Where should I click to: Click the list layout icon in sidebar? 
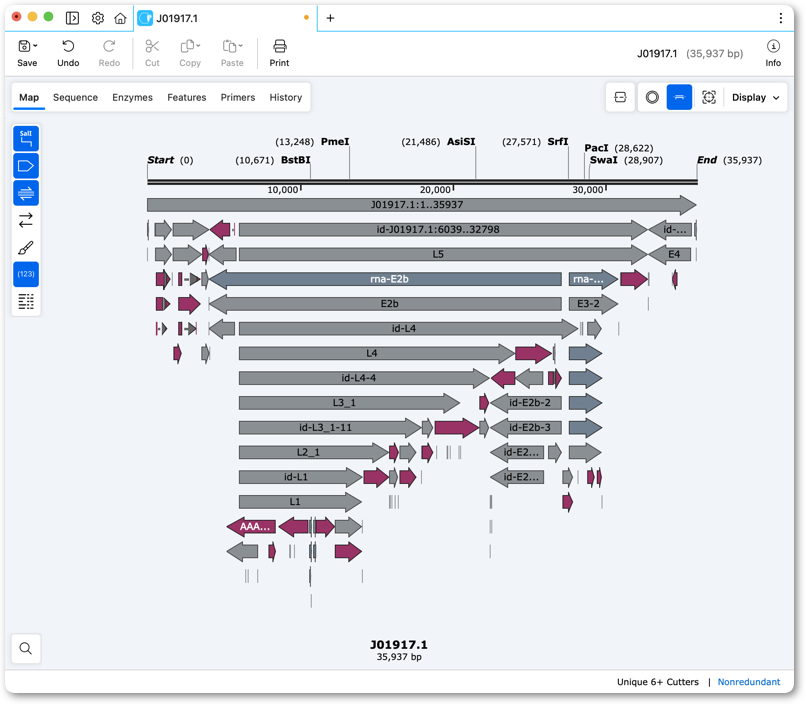(26, 301)
